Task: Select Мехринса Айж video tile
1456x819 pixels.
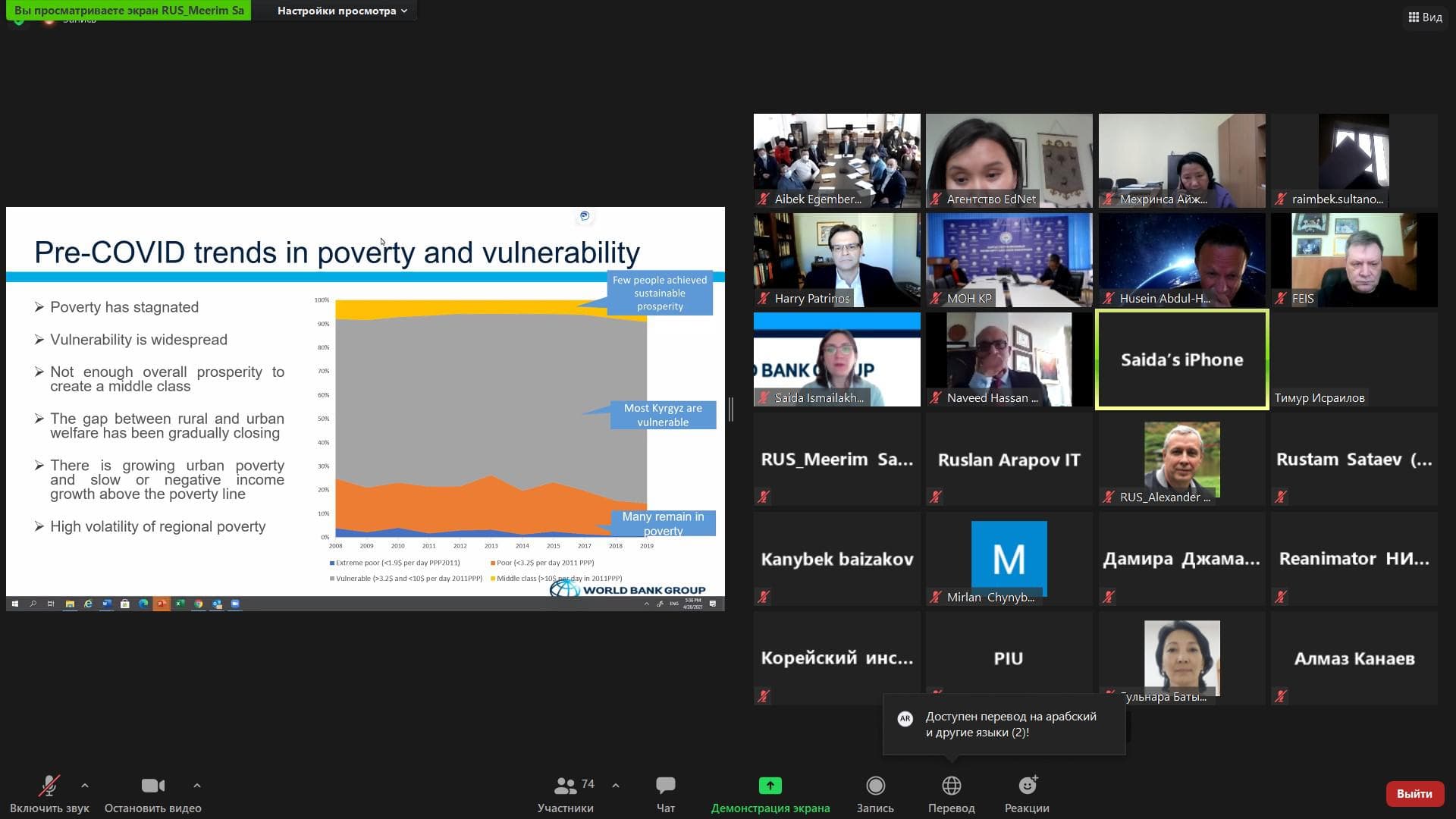Action: (1181, 161)
